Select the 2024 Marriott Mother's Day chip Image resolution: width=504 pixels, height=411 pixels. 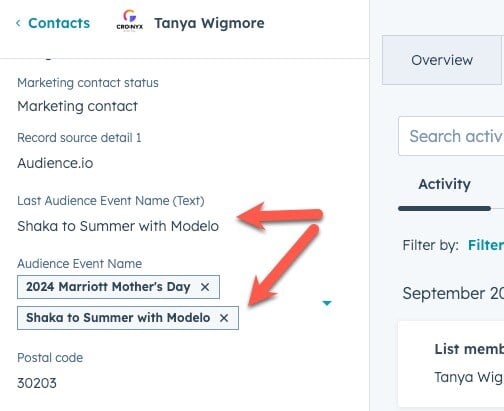pyautogui.click(x=108, y=287)
